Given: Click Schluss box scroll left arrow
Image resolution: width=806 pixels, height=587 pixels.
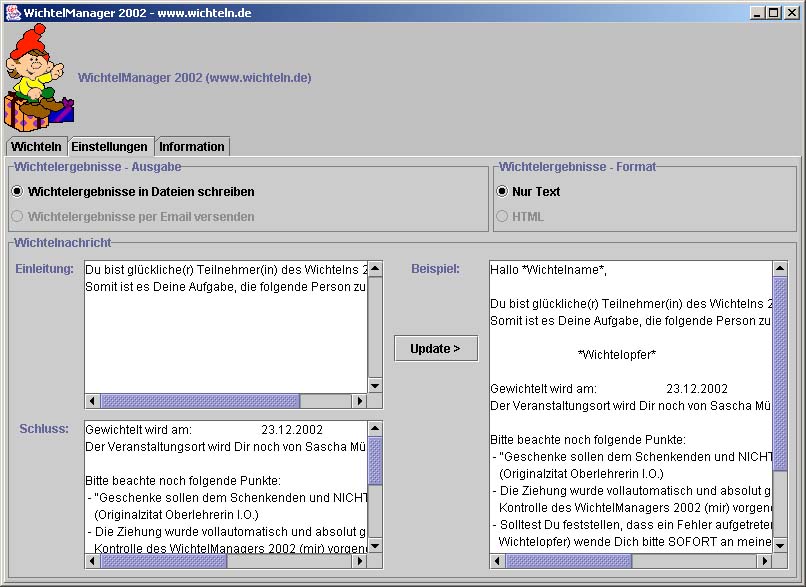Looking at the screenshot, I should coord(92,561).
